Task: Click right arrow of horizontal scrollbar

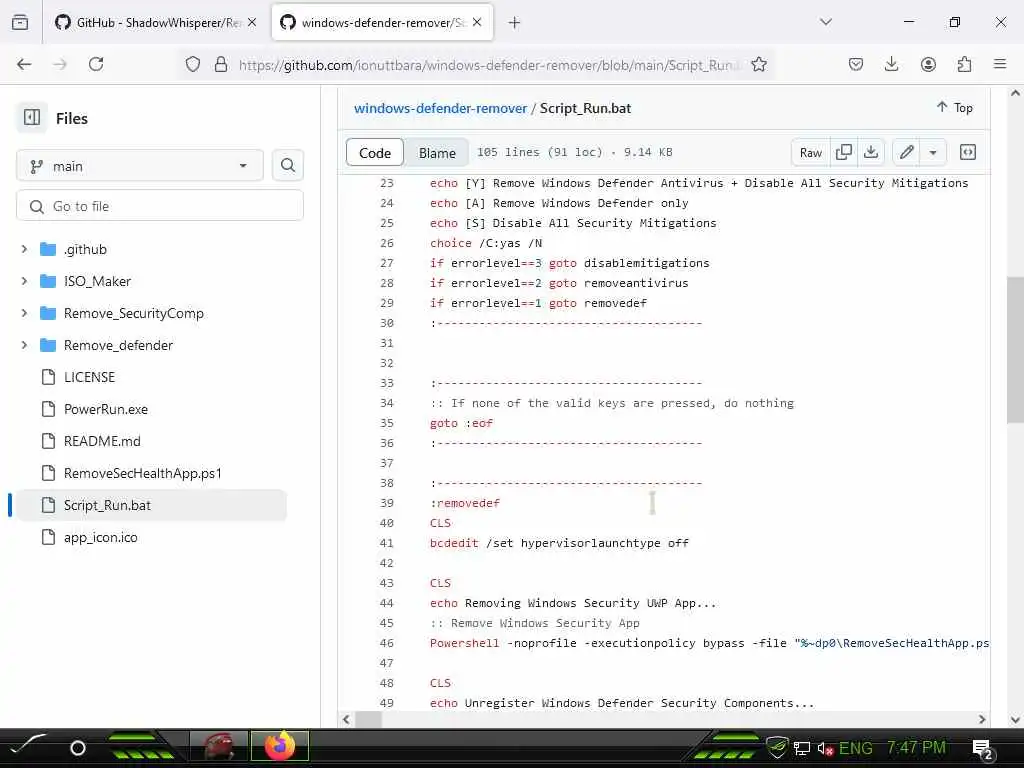Action: point(982,719)
